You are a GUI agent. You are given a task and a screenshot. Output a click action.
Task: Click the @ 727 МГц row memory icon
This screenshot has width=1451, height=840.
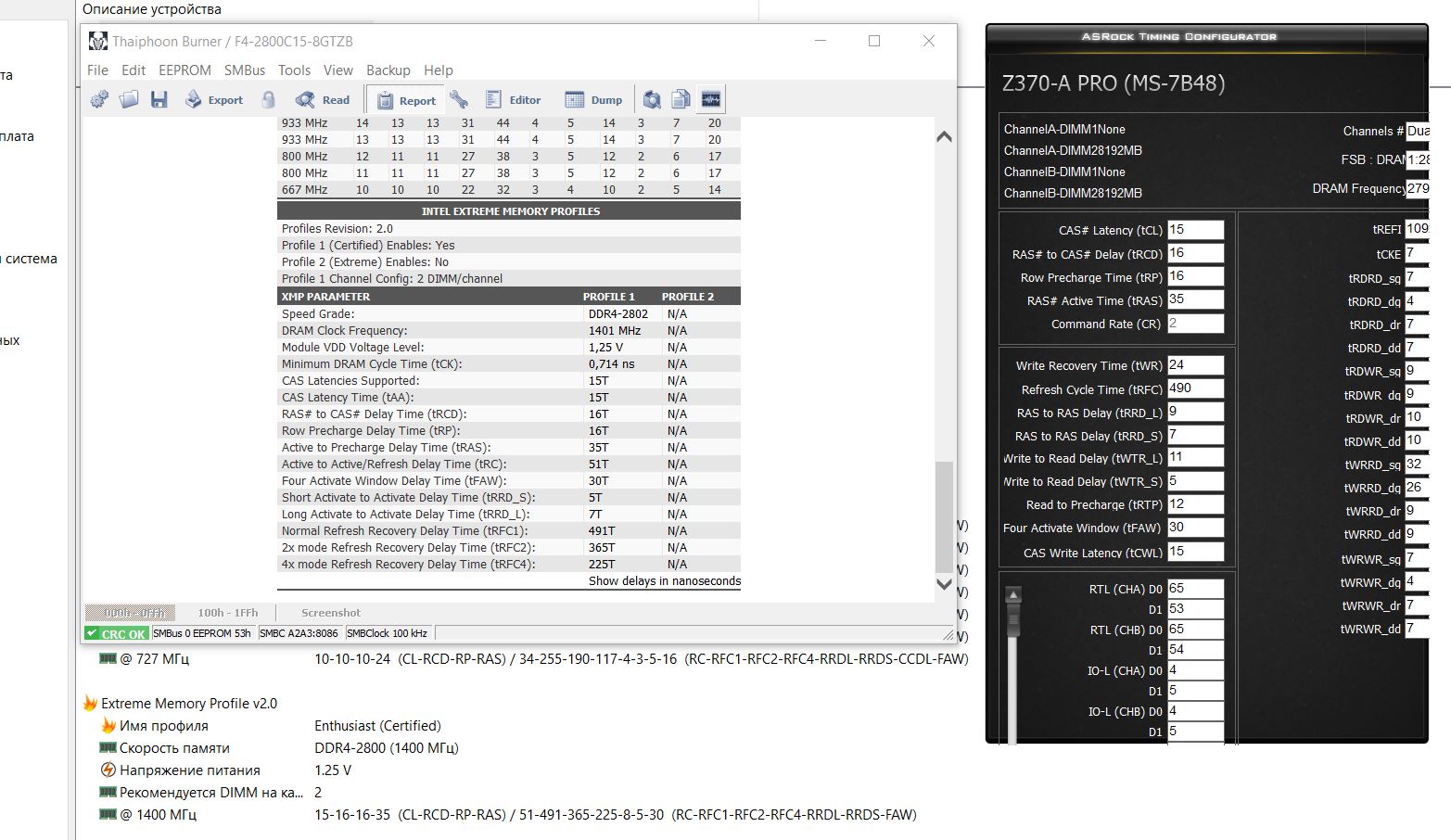click(x=108, y=658)
